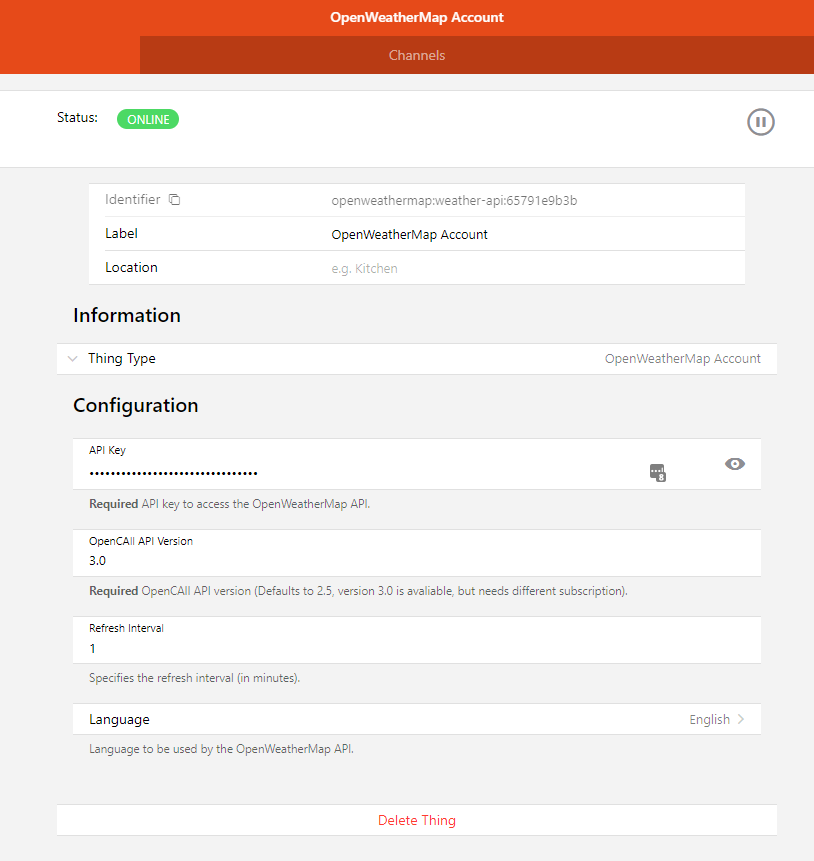The image size is (814, 861).
Task: Click the Configuration section heading
Action: (x=136, y=405)
